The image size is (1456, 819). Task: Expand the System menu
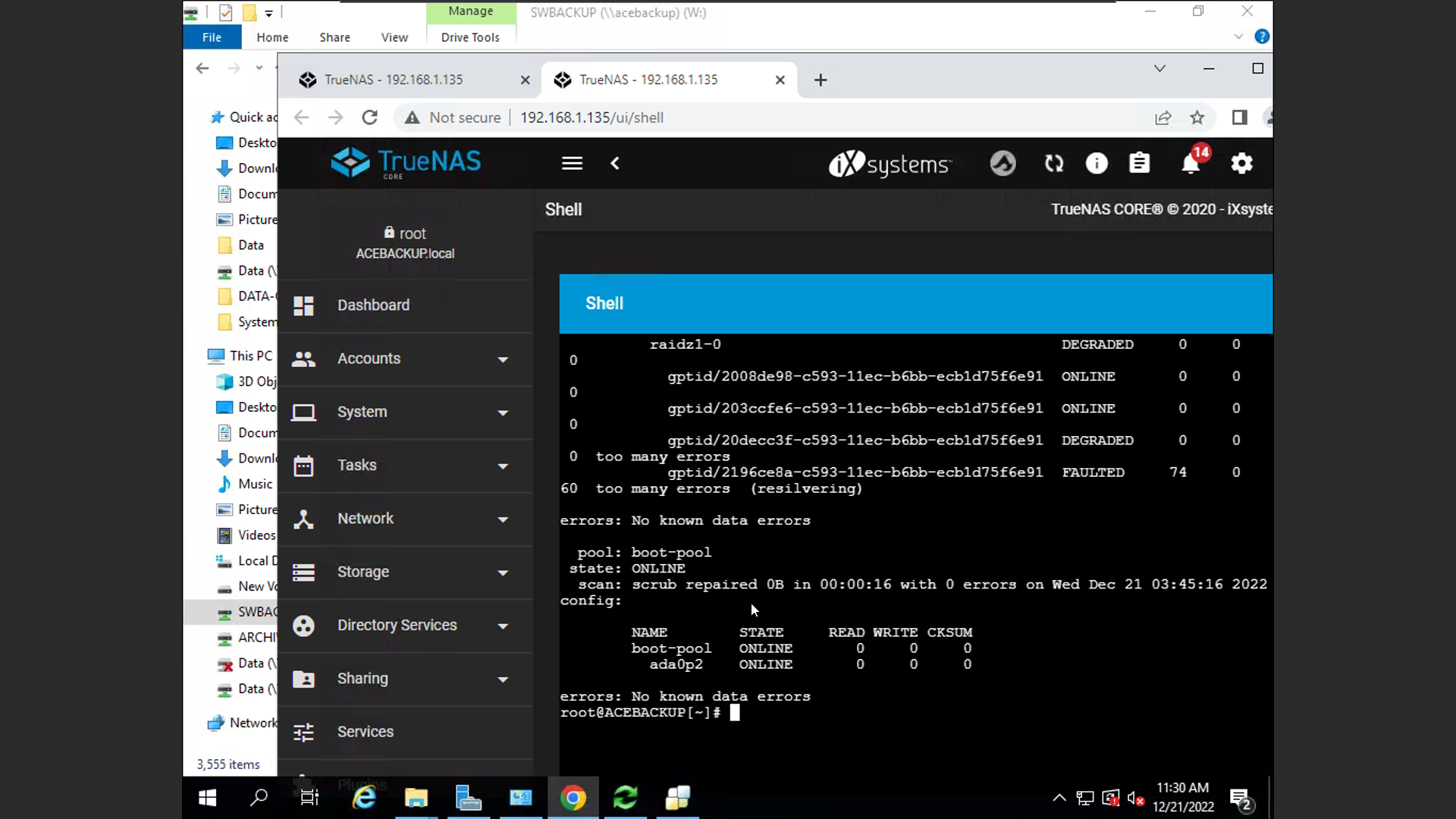click(x=405, y=412)
